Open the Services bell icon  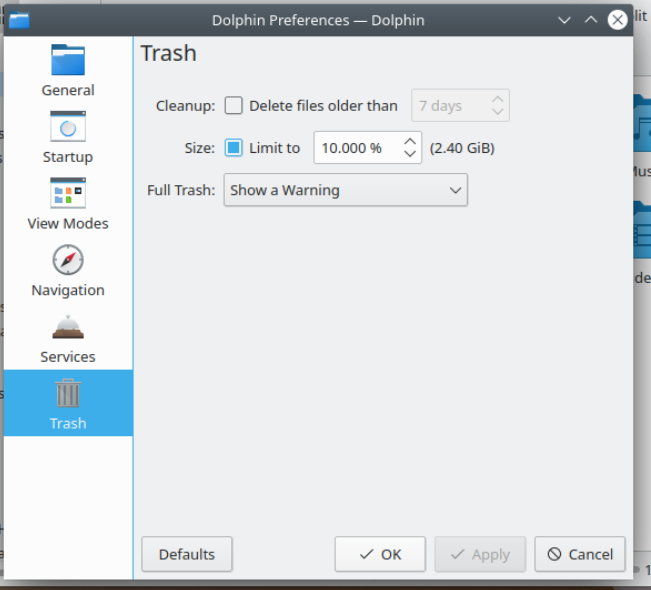(68, 327)
